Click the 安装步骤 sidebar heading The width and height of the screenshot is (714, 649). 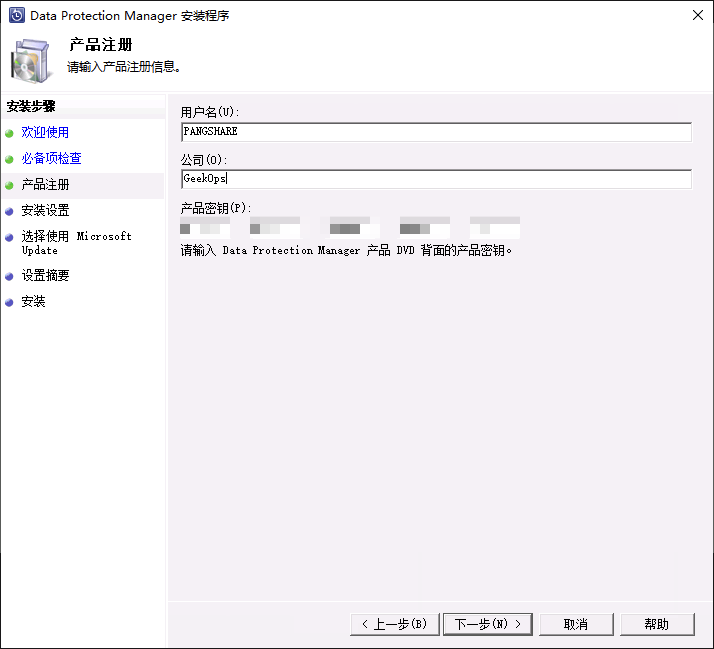[x=31, y=107]
